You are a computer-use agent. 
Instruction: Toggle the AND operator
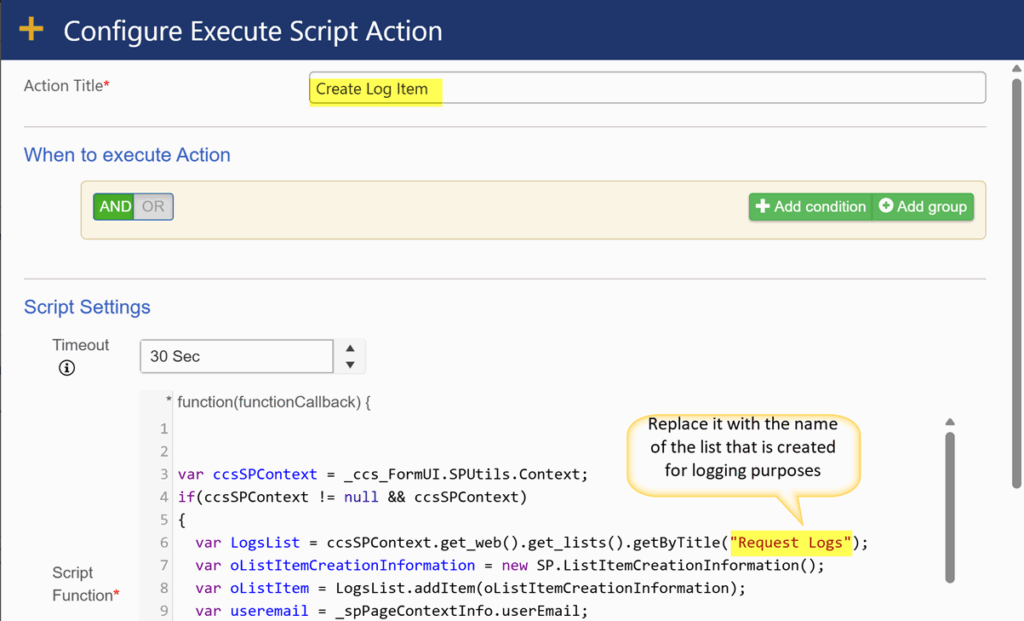point(114,207)
